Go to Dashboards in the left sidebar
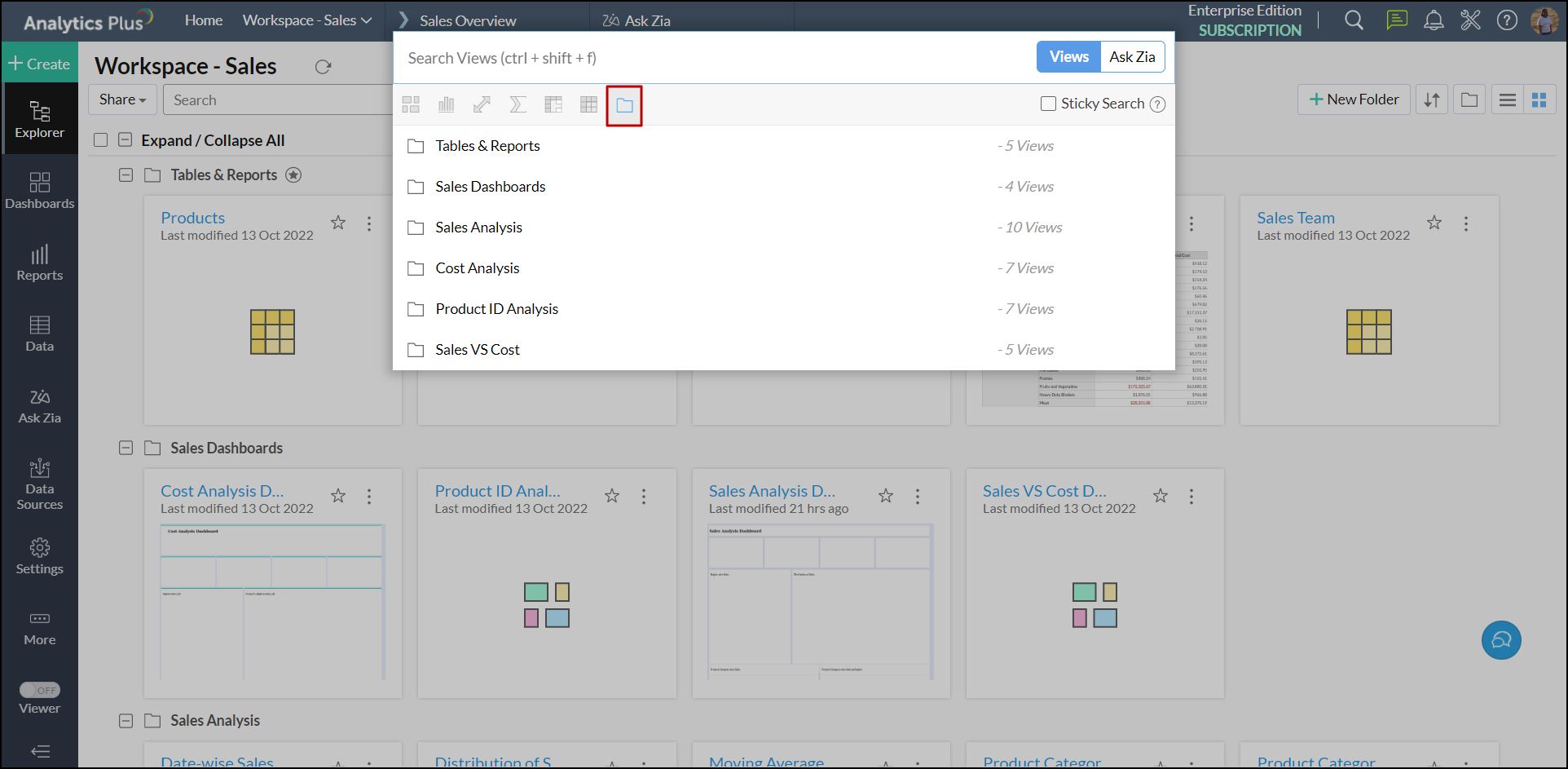 [x=39, y=191]
